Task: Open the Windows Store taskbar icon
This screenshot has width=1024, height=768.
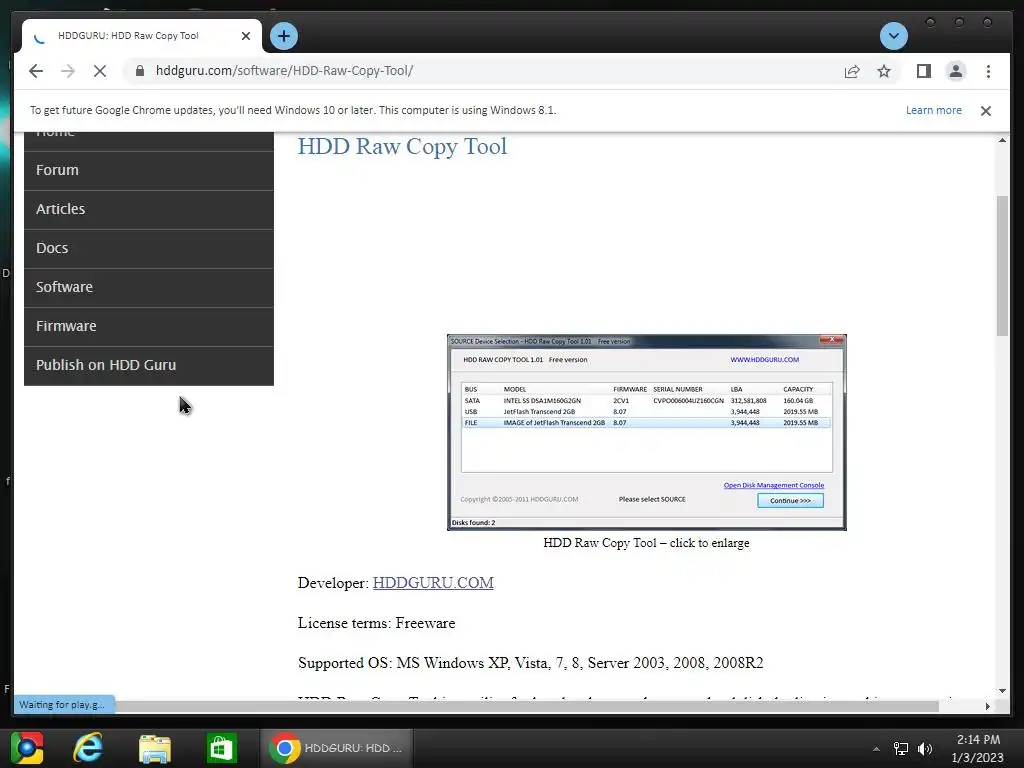Action: tap(221, 748)
